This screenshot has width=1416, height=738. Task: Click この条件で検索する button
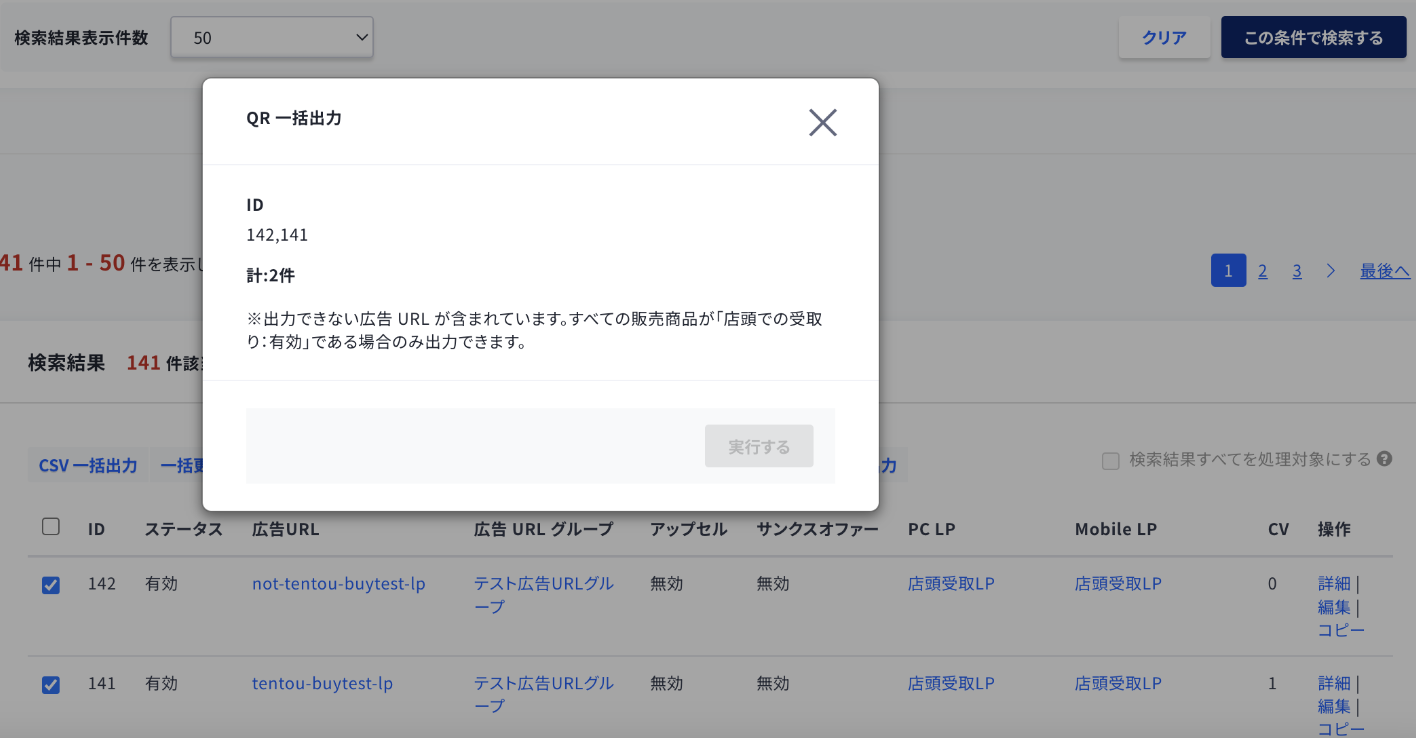[x=1313, y=38]
